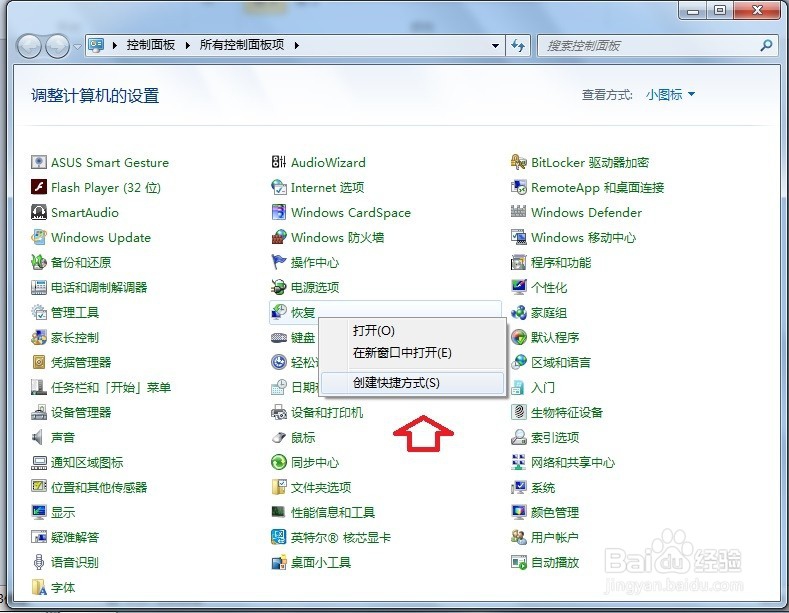Click the 控制面板 breadcrumb
Image resolution: width=789 pixels, height=613 pixels.
point(151,45)
